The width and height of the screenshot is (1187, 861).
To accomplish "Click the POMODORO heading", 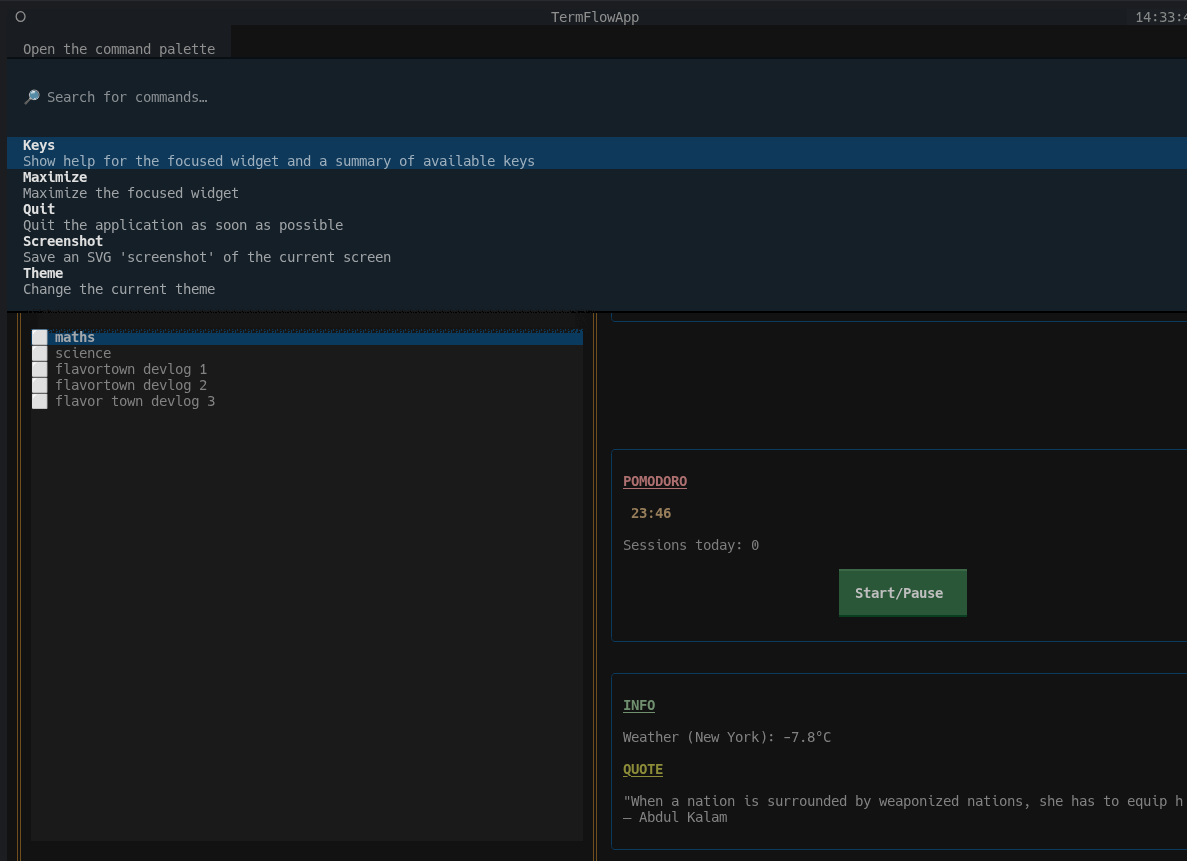I will point(655,482).
